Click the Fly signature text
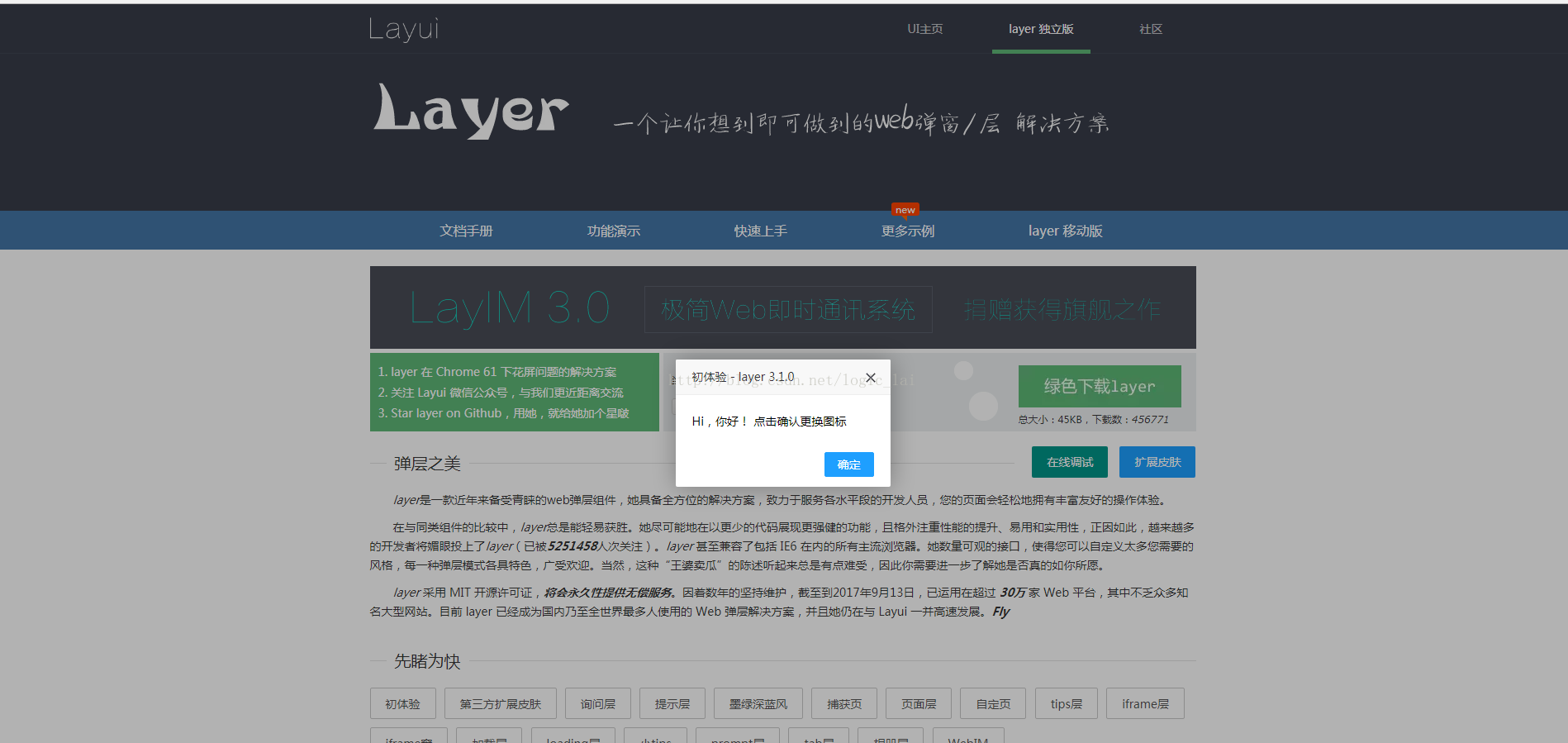The image size is (1568, 743). (x=1001, y=612)
